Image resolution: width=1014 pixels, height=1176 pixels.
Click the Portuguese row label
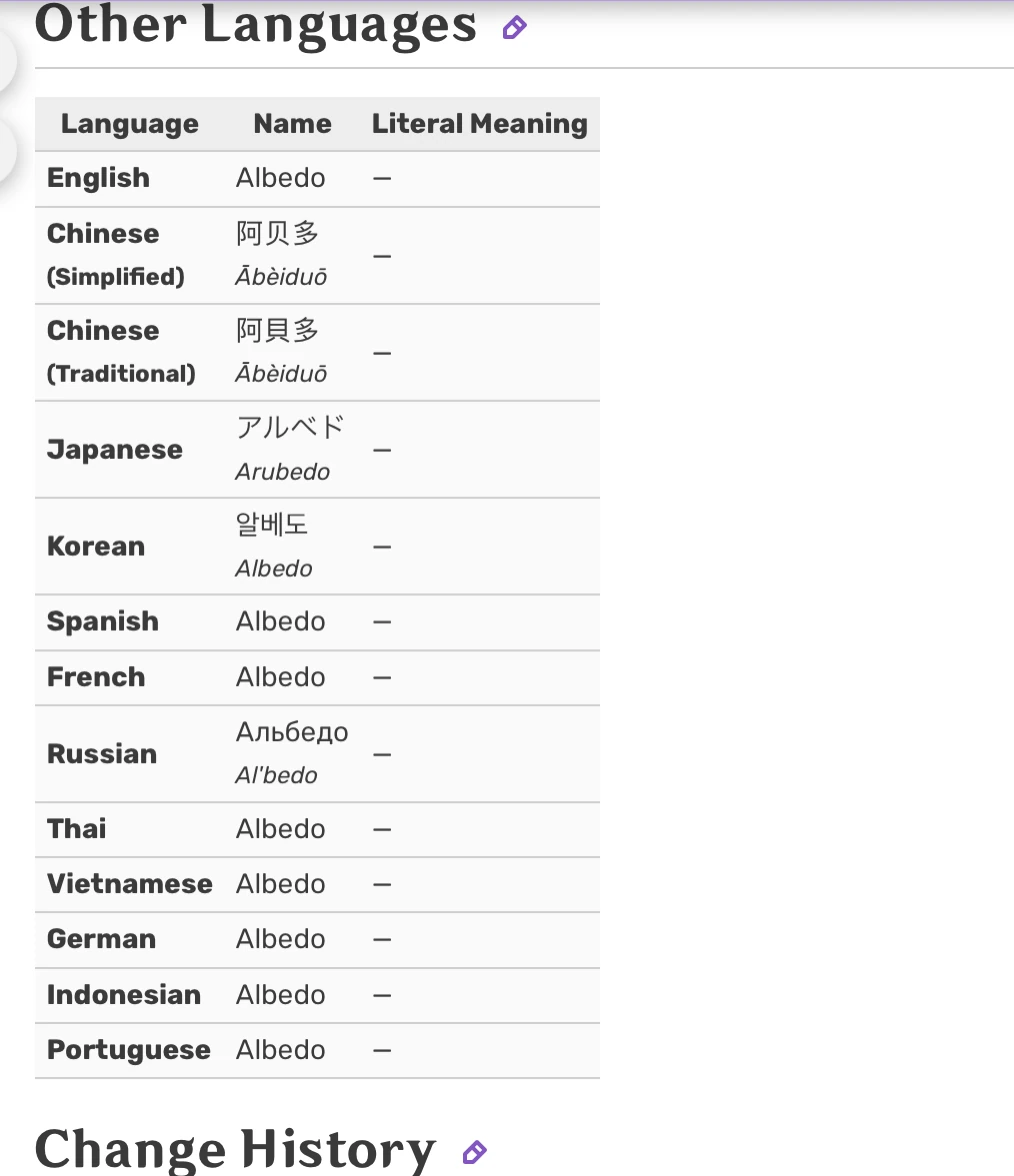[x=129, y=1051]
